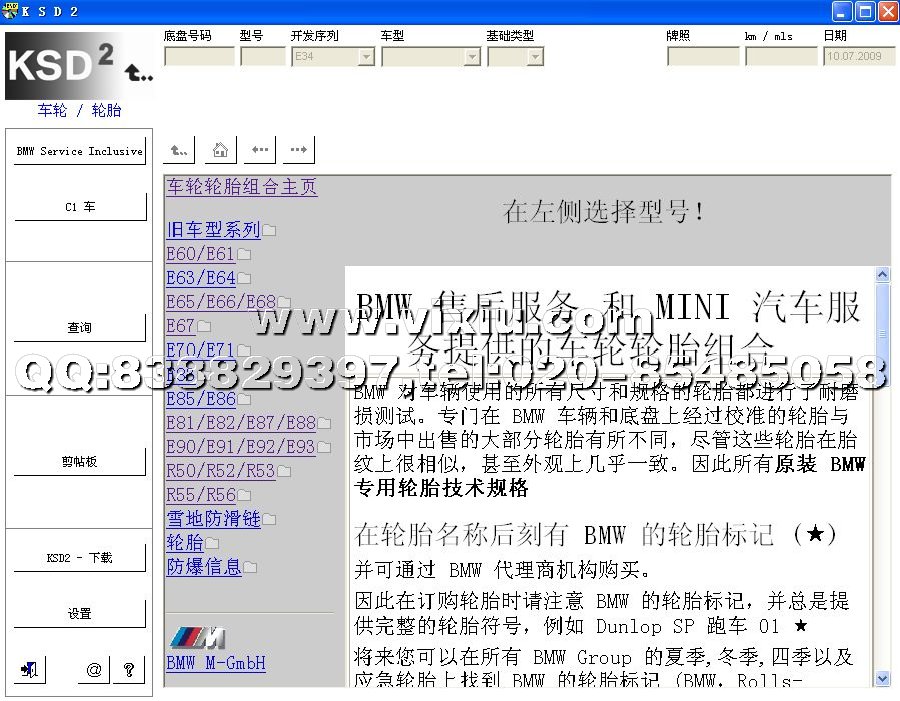Open the 旧车型系列 link
Screen dimensions: 900x701
point(213,230)
